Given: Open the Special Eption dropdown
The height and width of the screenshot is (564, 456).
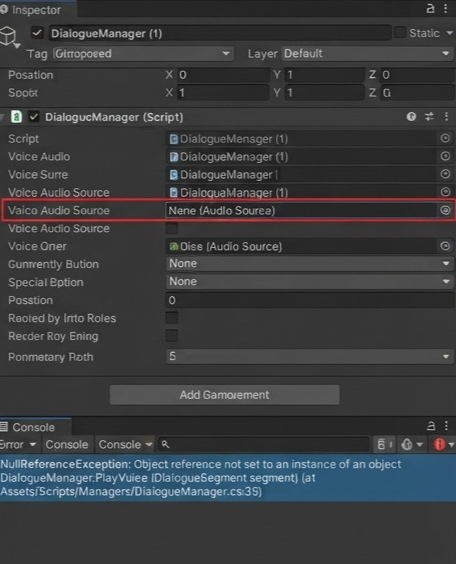Looking at the screenshot, I should [310, 282].
